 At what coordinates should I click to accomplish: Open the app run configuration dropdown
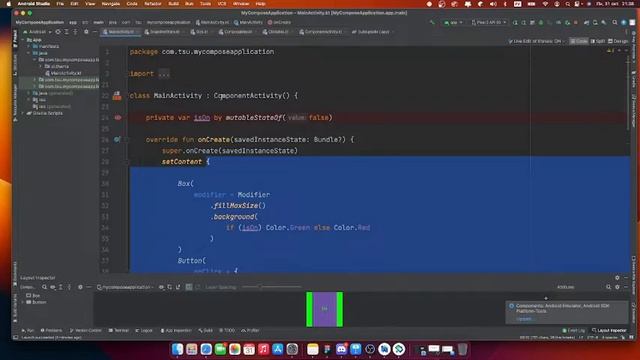point(453,22)
